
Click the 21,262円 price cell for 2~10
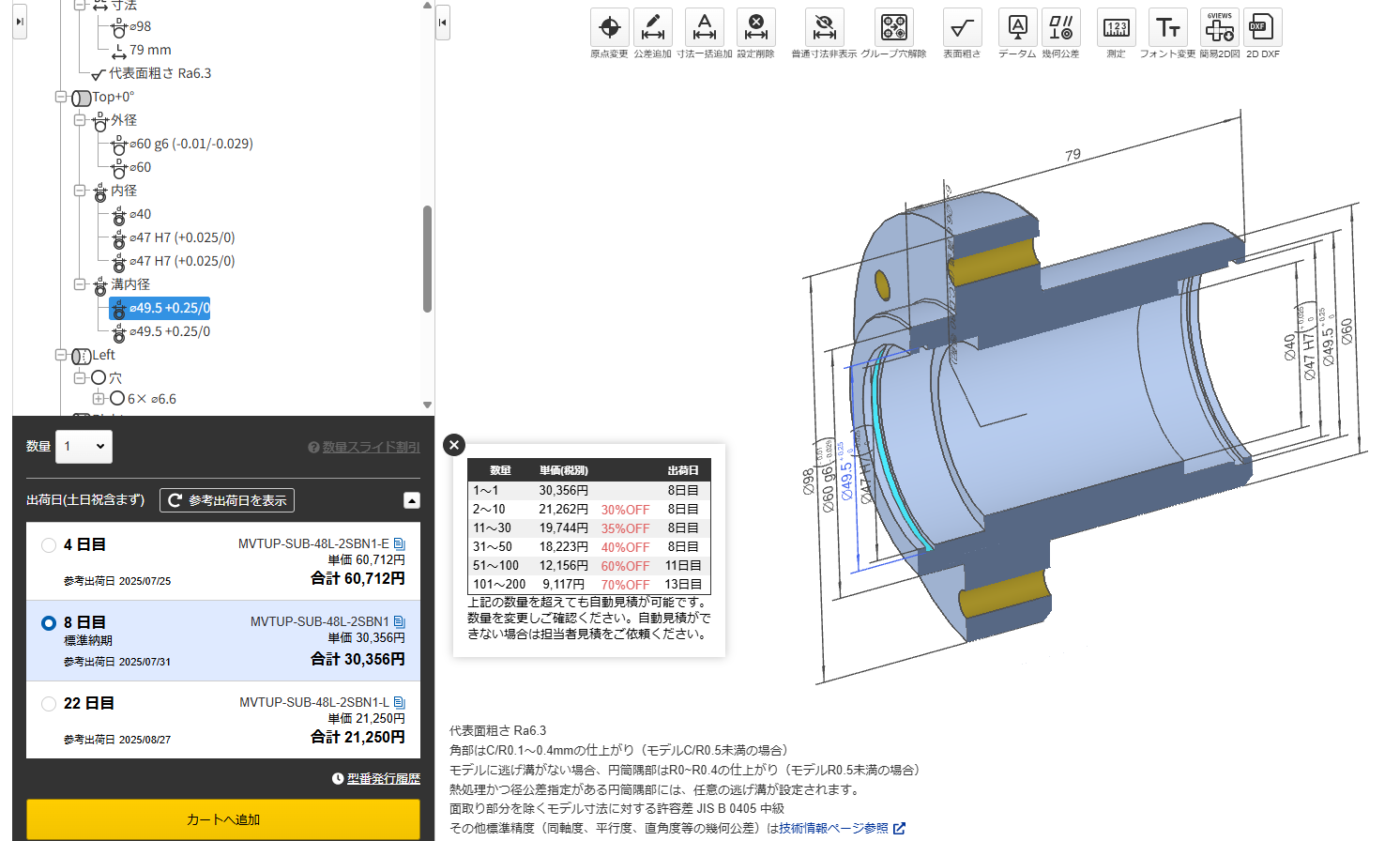tap(563, 509)
